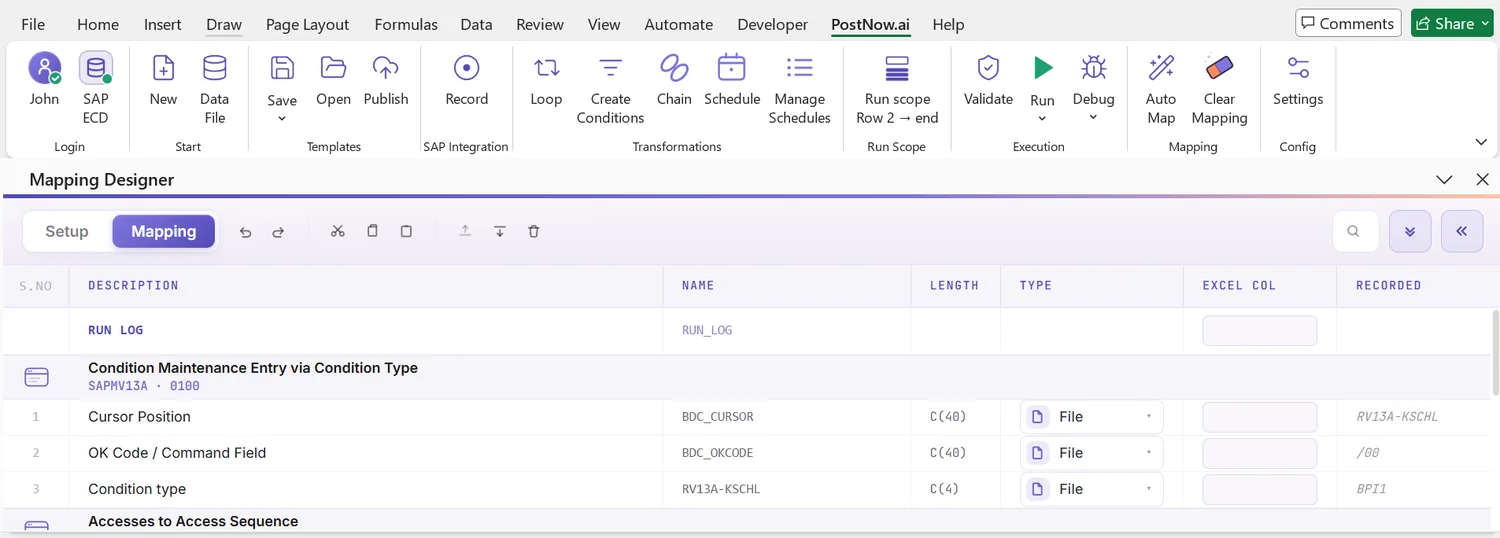1500x538 pixels.
Task: Click the RUN LOG Excel Col field
Action: [x=1259, y=331]
